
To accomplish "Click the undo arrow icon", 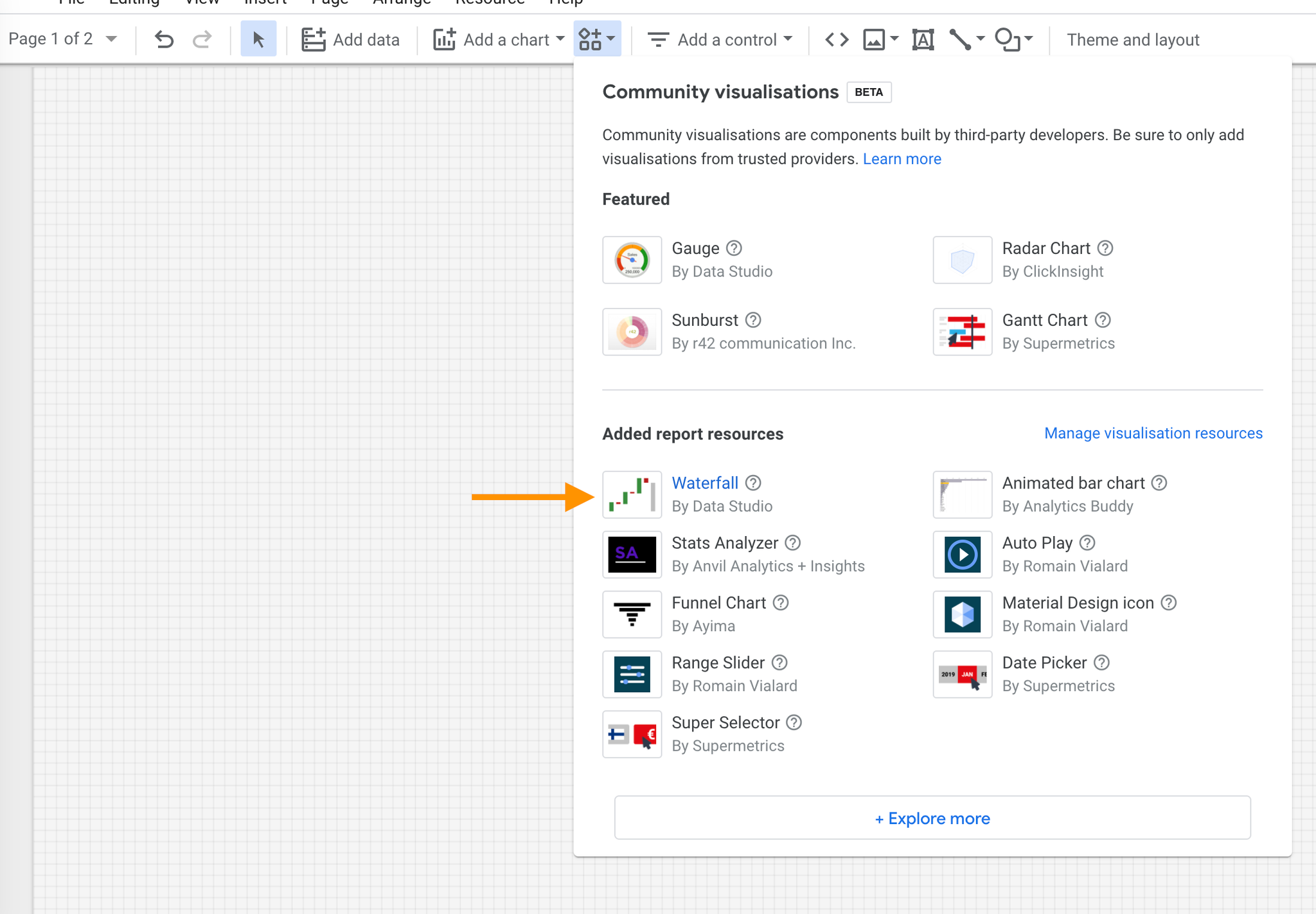I will (164, 40).
